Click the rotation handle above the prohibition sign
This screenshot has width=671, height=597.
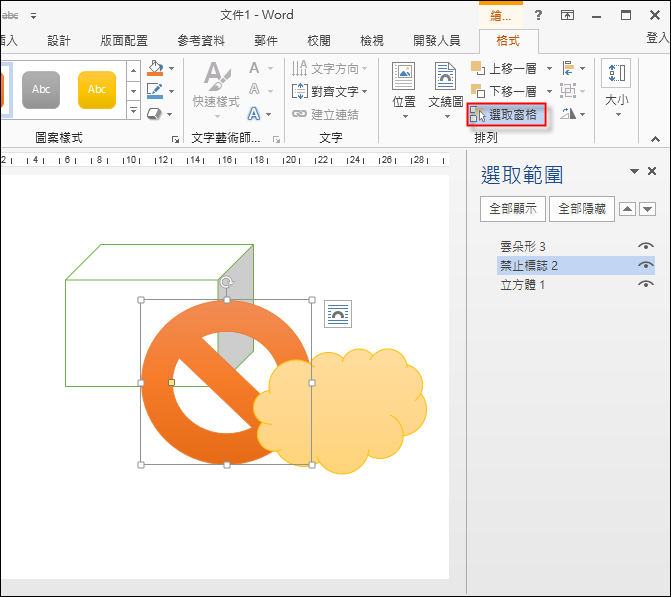(227, 282)
